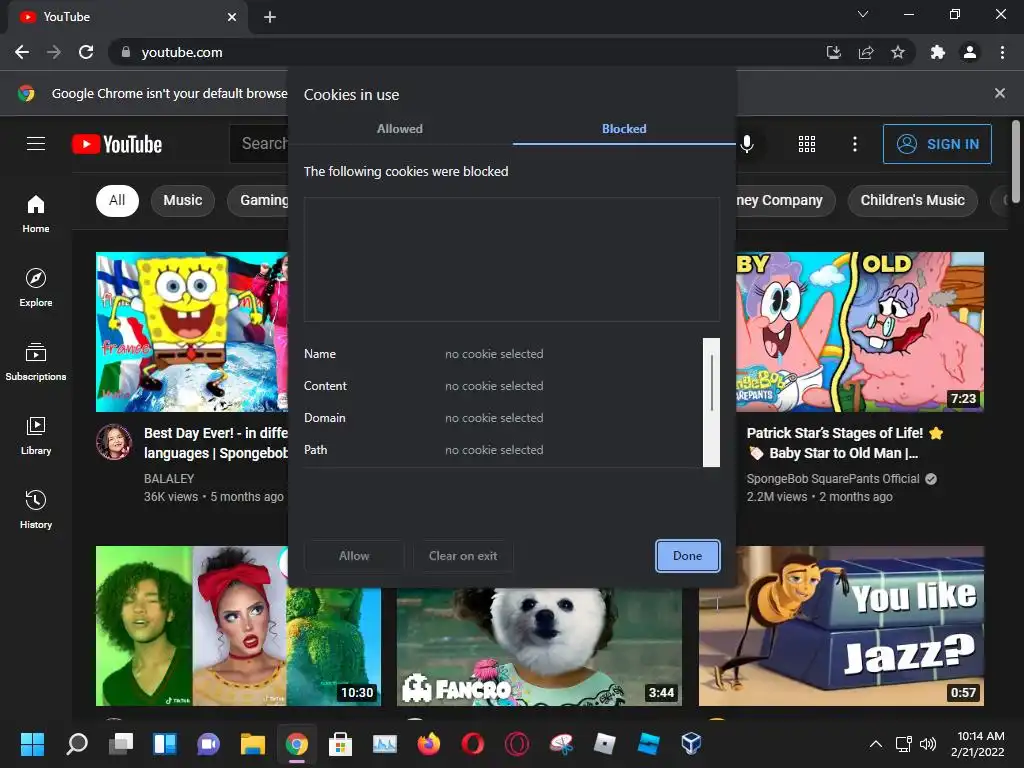Select the All filter chip
The image size is (1024, 768).
point(117,200)
